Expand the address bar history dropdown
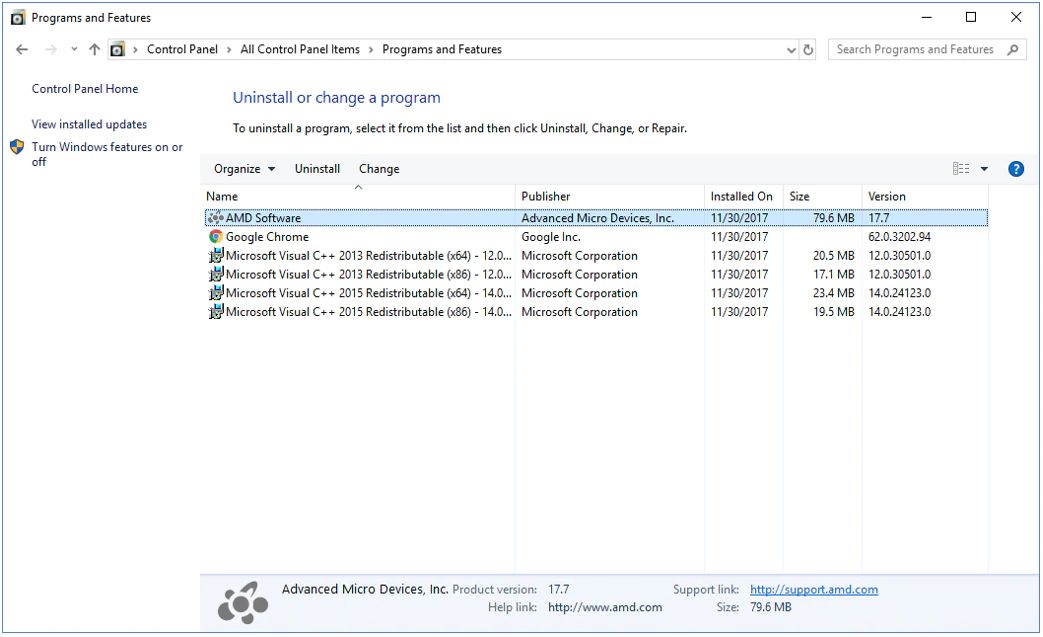 [x=791, y=50]
